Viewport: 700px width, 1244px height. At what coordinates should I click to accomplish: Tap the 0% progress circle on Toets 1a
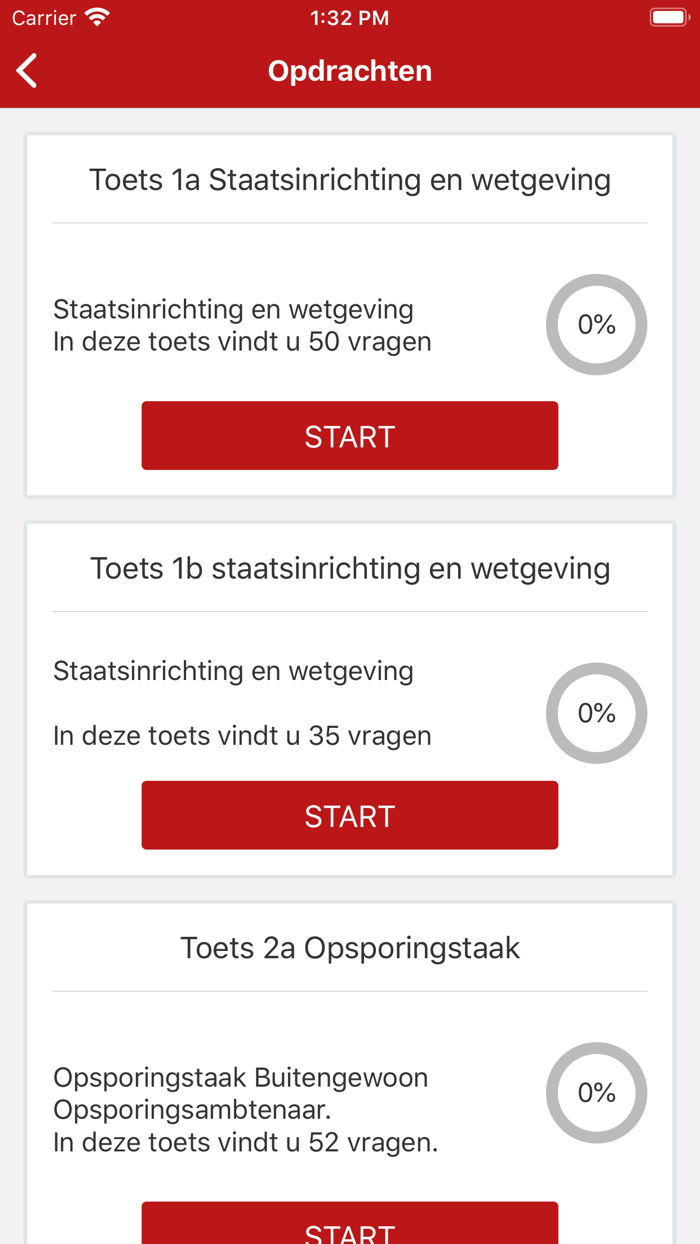point(596,325)
